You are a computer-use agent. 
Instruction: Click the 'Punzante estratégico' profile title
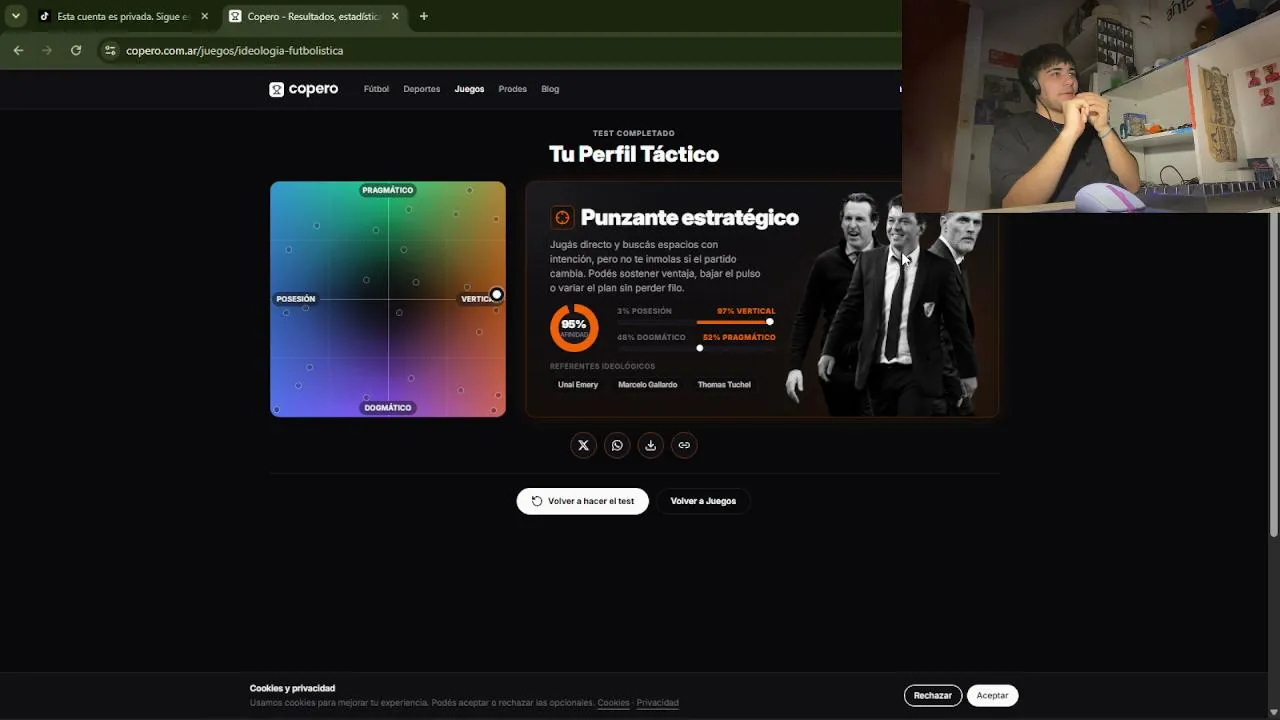690,218
